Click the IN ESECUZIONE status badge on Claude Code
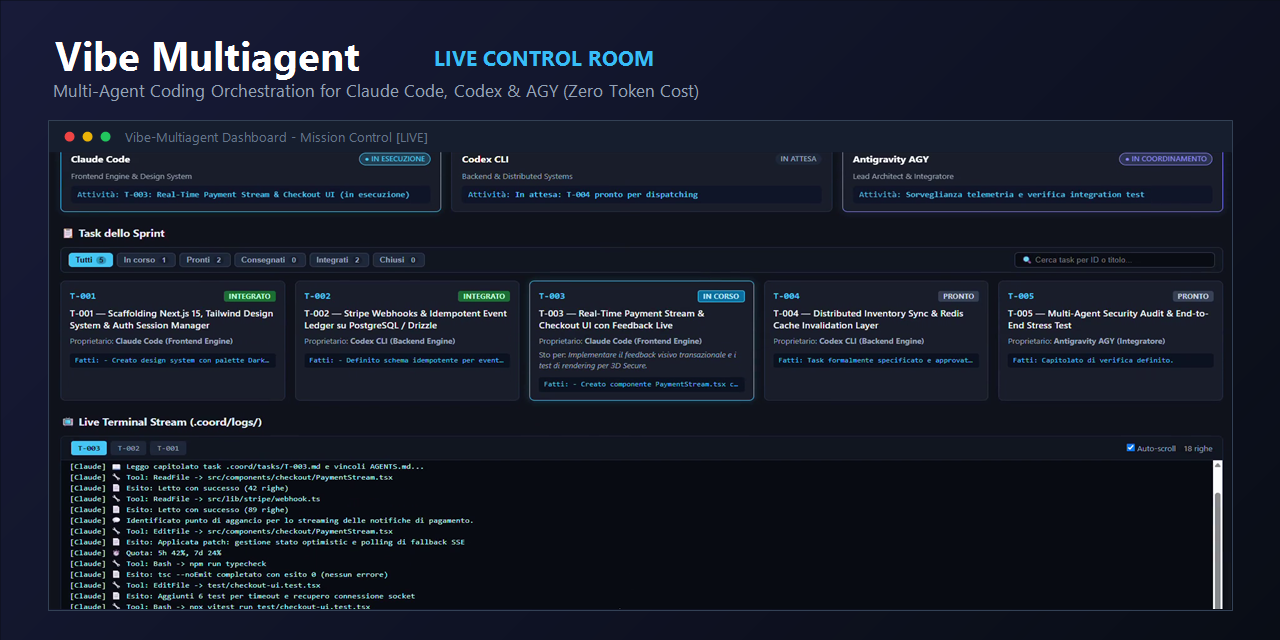1280x640 pixels. [395, 159]
